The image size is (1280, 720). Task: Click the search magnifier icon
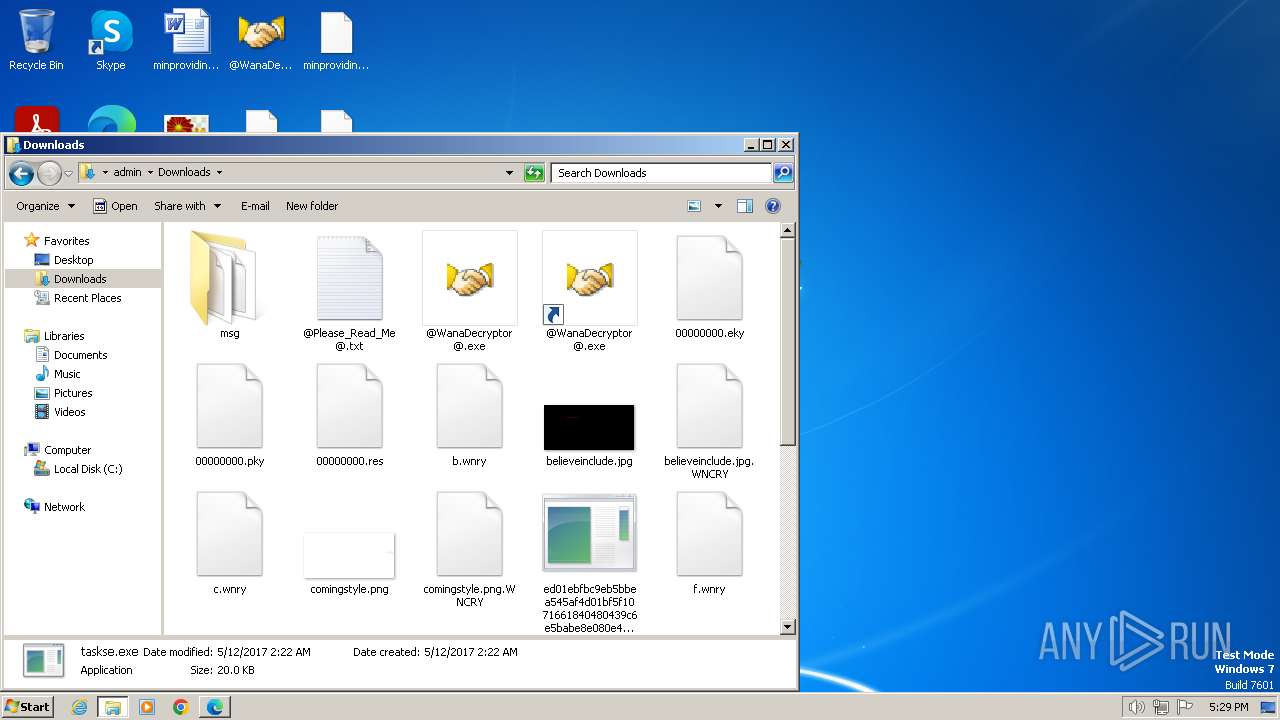(783, 172)
